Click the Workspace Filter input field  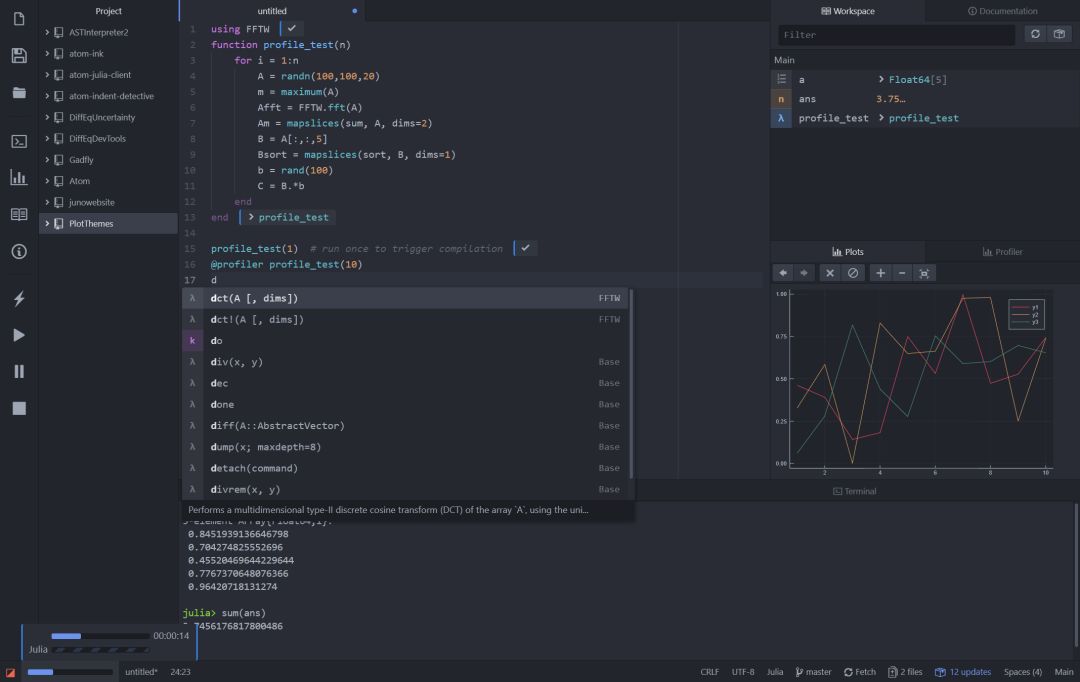pos(896,34)
